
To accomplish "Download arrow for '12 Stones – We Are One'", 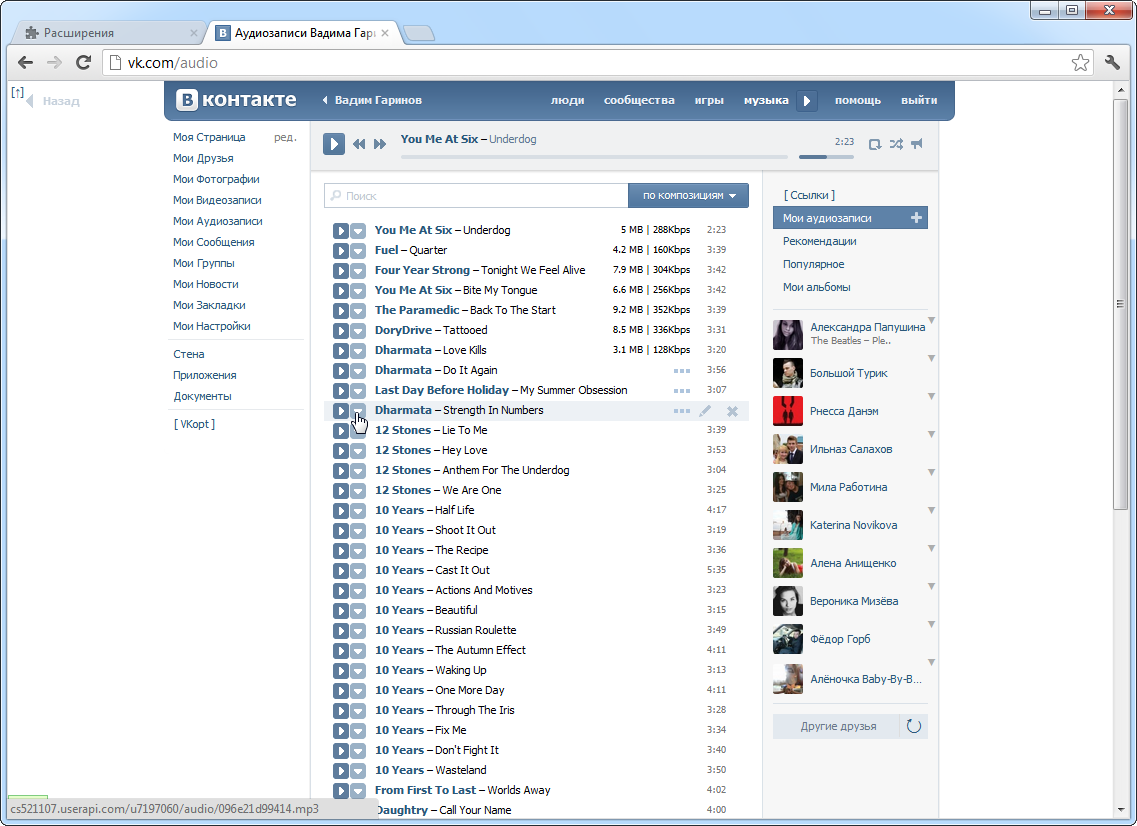I will click(358, 491).
